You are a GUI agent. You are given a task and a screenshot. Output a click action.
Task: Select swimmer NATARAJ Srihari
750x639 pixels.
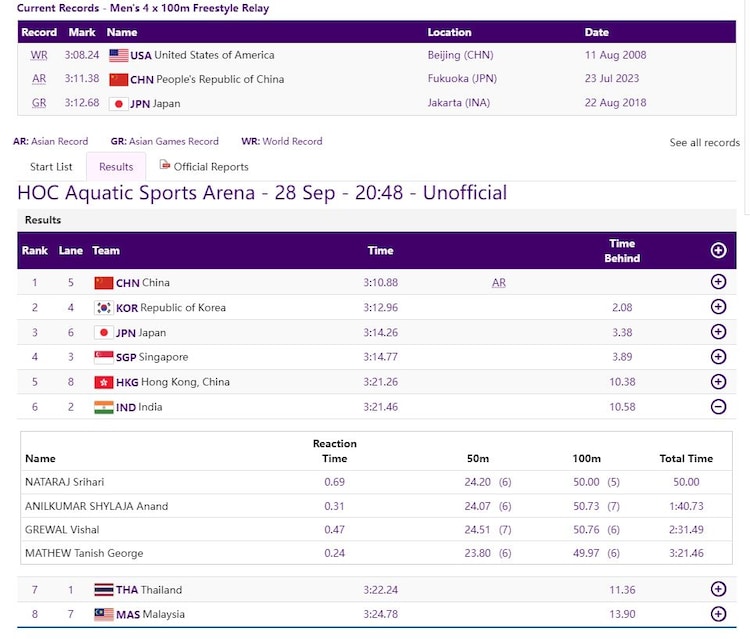pos(63,482)
